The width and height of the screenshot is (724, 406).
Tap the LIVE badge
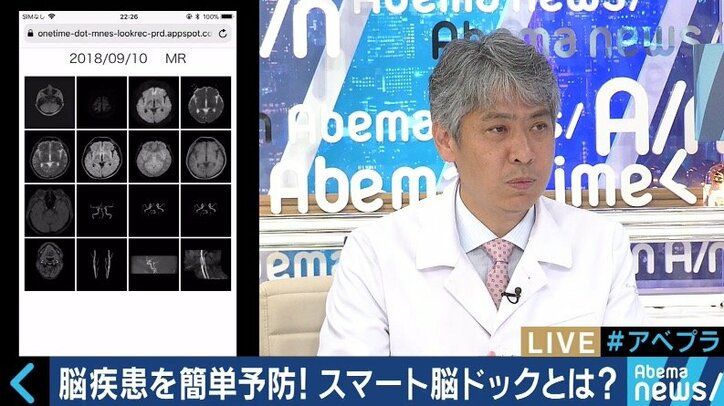[561, 342]
